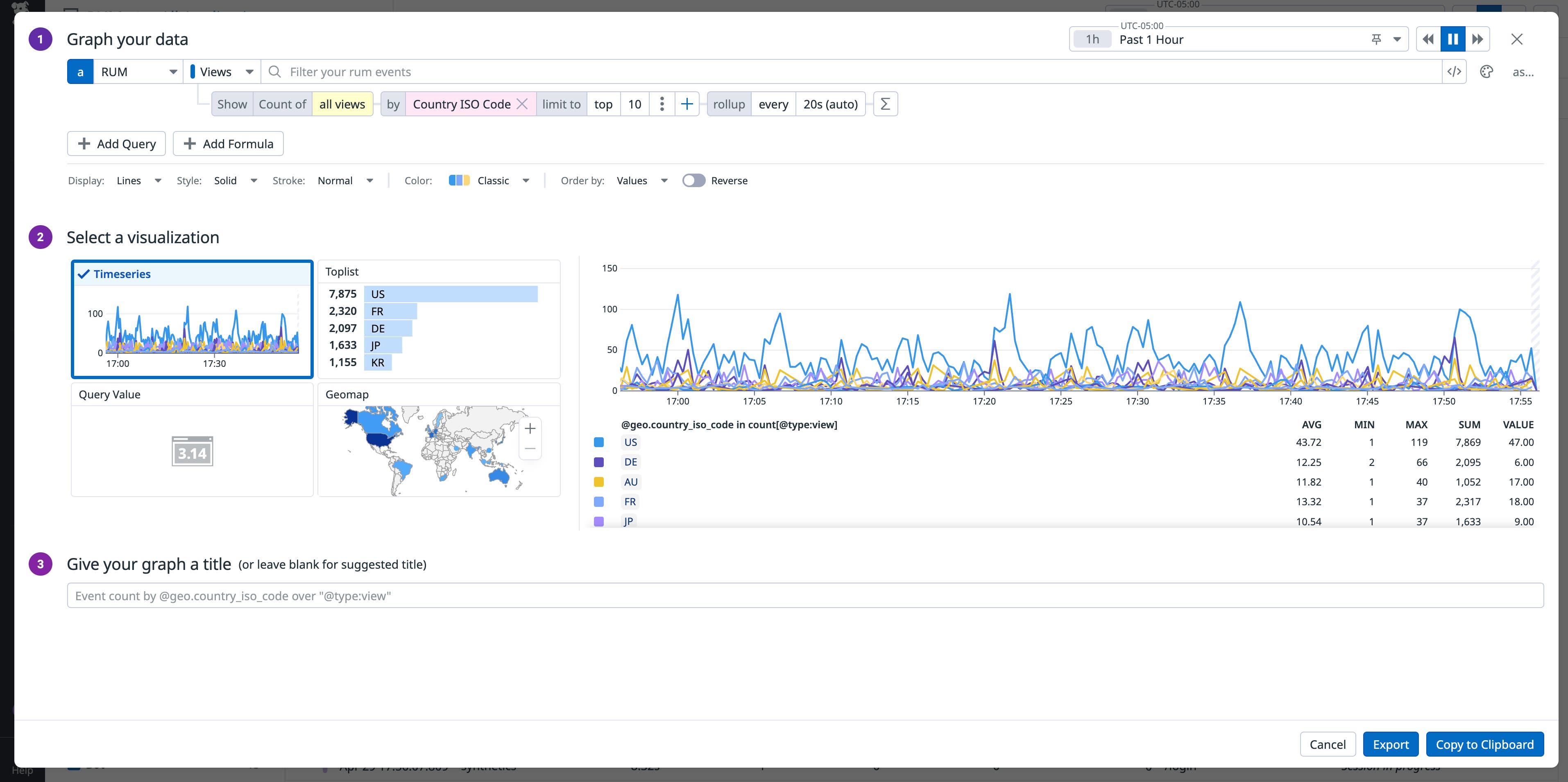
Task: Open the query code editor view
Action: pyautogui.click(x=1455, y=71)
